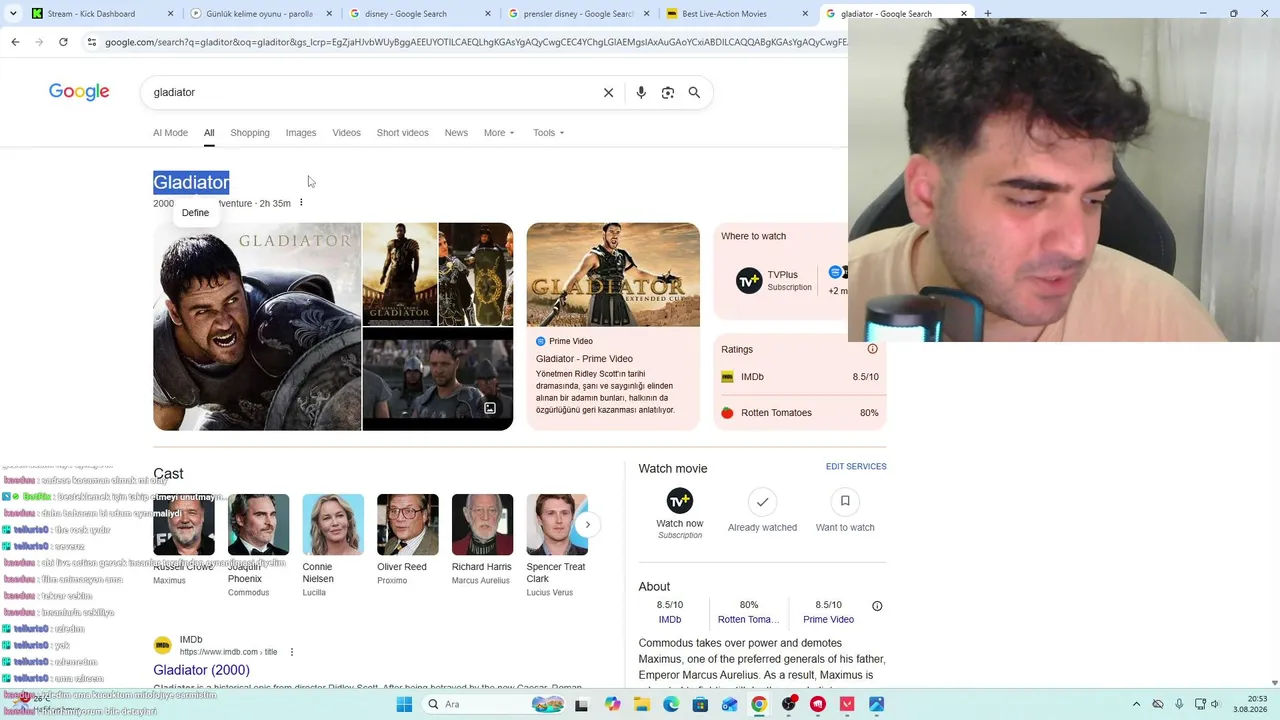Expand the More search filters dropdown
This screenshot has width=1280, height=720.
(x=499, y=132)
